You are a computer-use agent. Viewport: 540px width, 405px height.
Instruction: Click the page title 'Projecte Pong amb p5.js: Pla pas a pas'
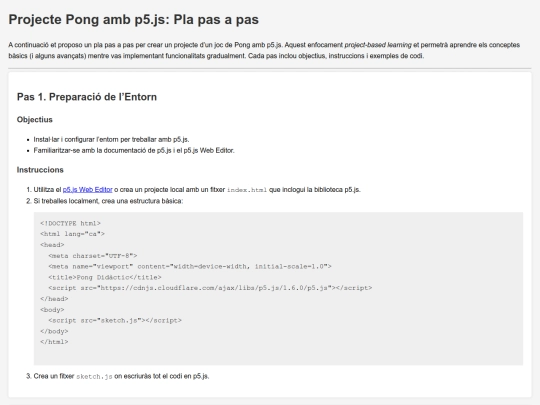tap(134, 20)
